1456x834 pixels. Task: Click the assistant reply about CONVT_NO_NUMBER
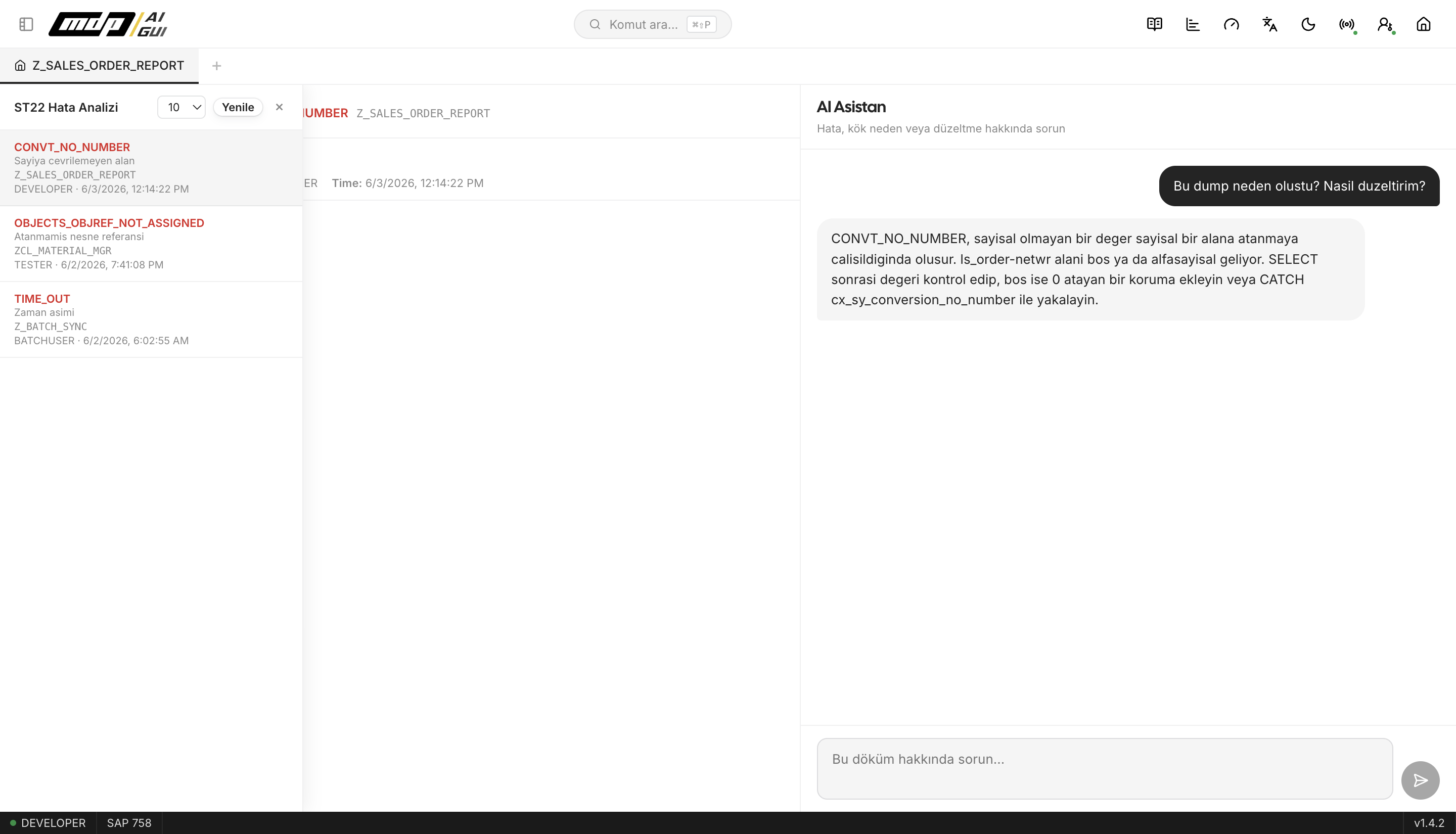(x=1090, y=268)
